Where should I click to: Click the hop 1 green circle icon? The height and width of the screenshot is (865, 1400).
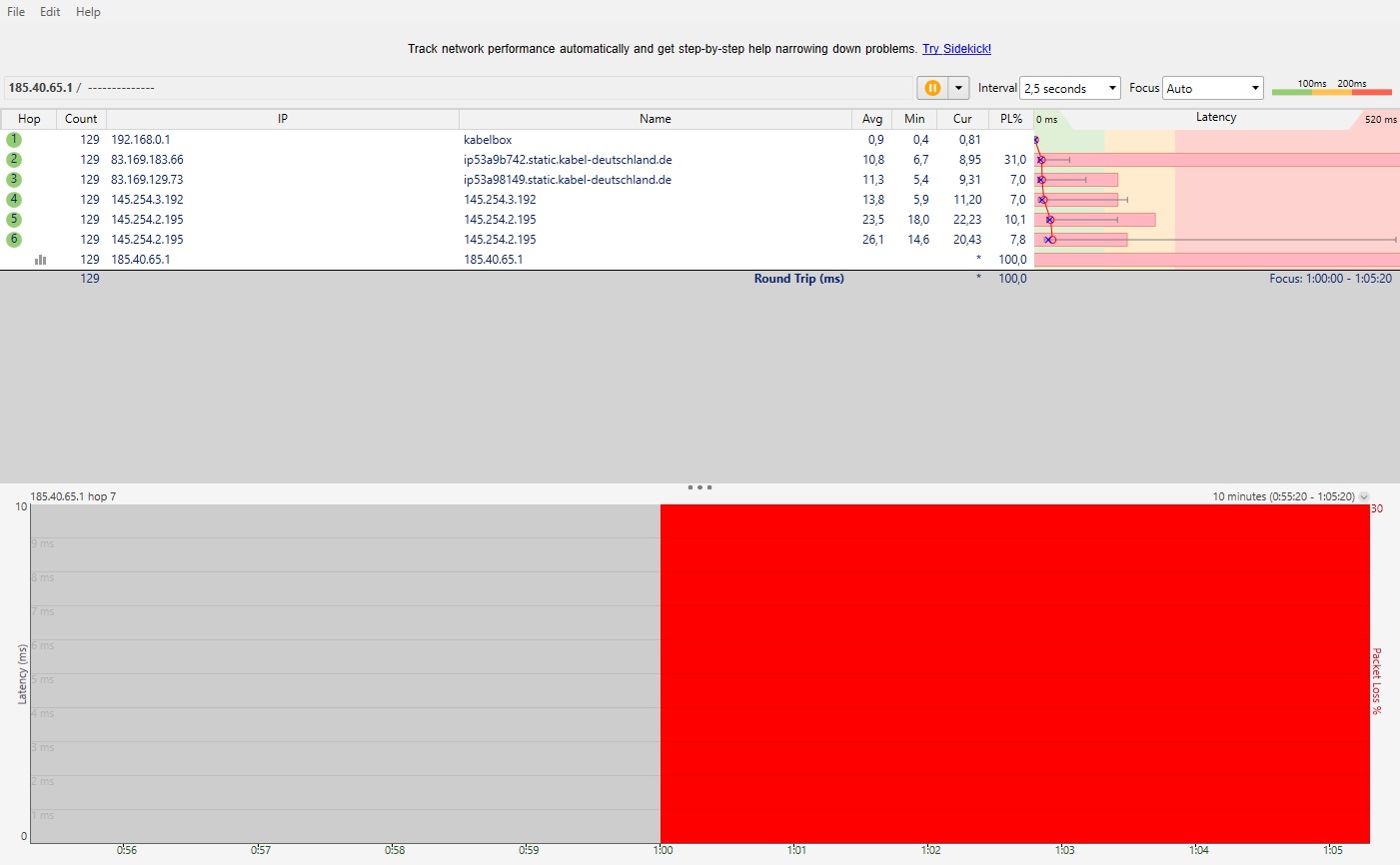(x=14, y=140)
